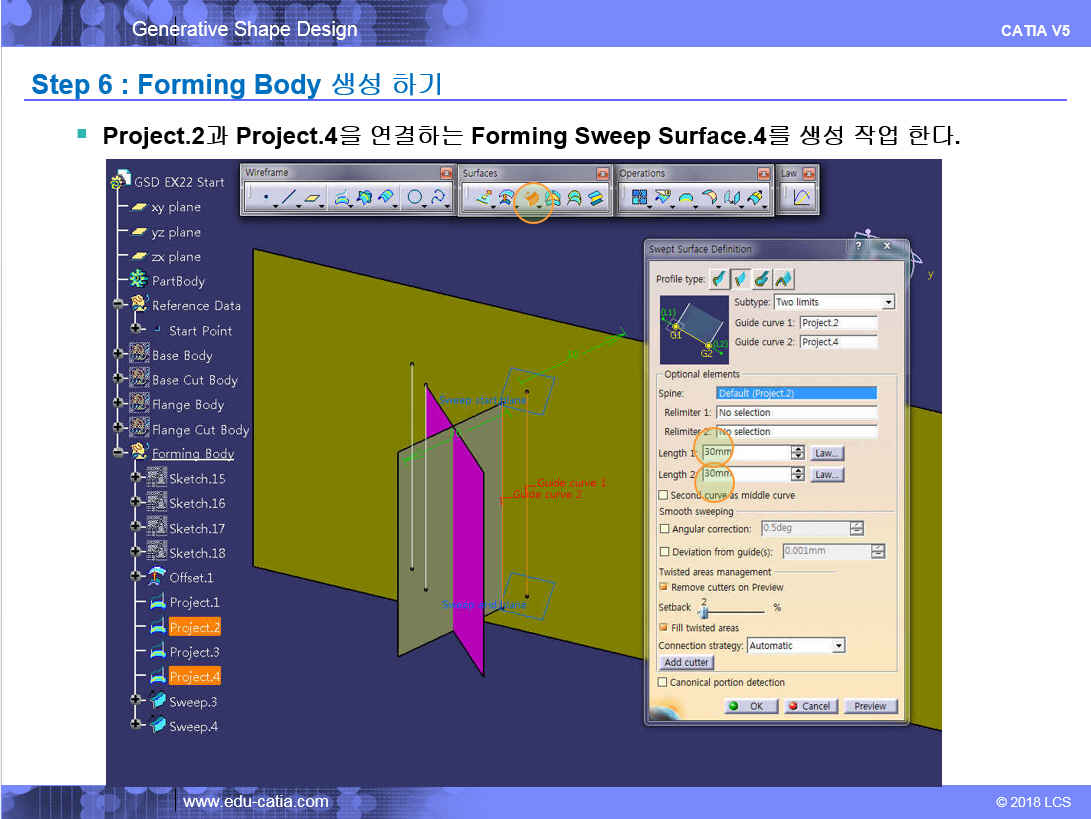The height and width of the screenshot is (819, 1091).
Task: Select the Point tool in Wireframe toolbar
Action: [266, 198]
